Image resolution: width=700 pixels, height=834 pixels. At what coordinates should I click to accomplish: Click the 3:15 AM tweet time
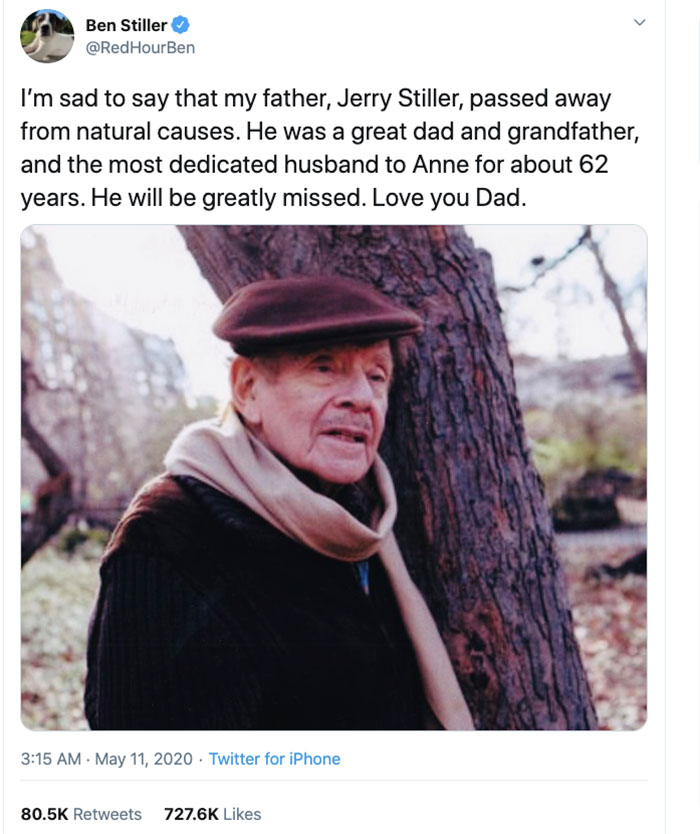(x=51, y=759)
